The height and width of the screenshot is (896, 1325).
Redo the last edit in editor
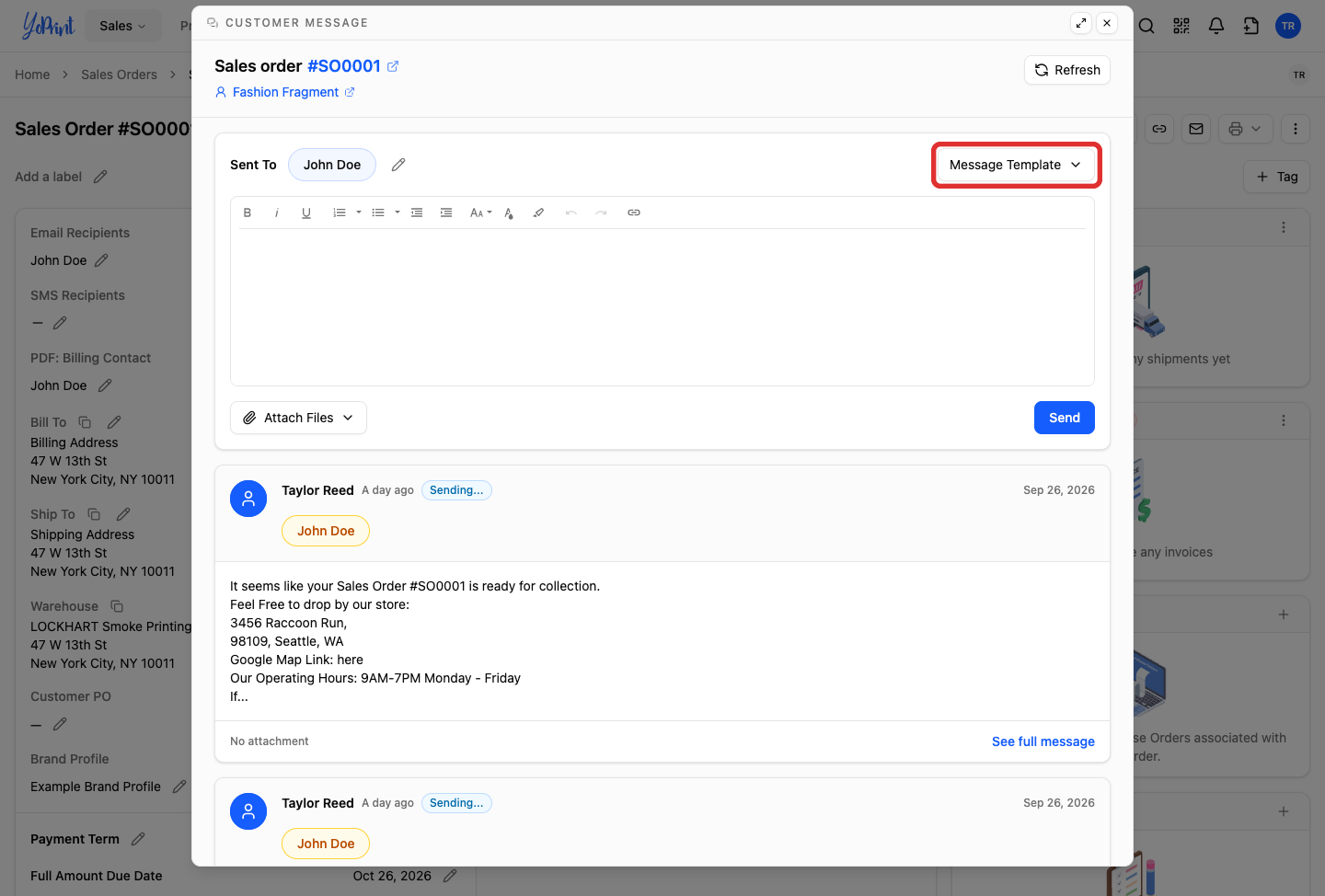[x=601, y=213]
